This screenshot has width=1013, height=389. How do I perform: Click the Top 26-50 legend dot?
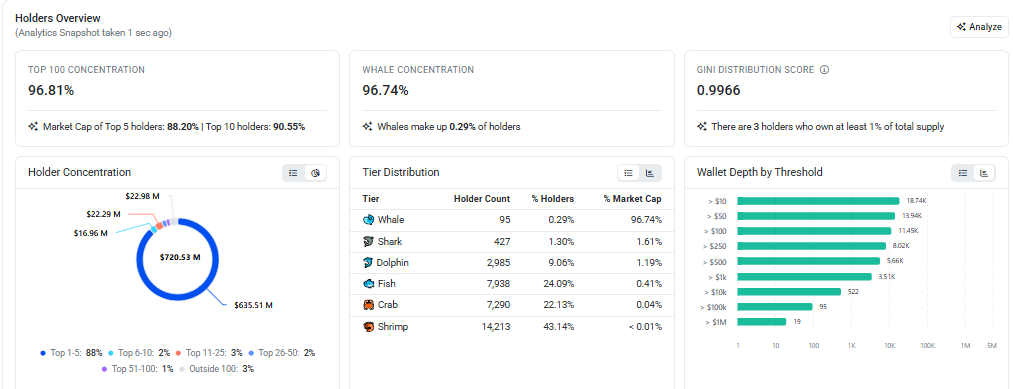[251, 353]
